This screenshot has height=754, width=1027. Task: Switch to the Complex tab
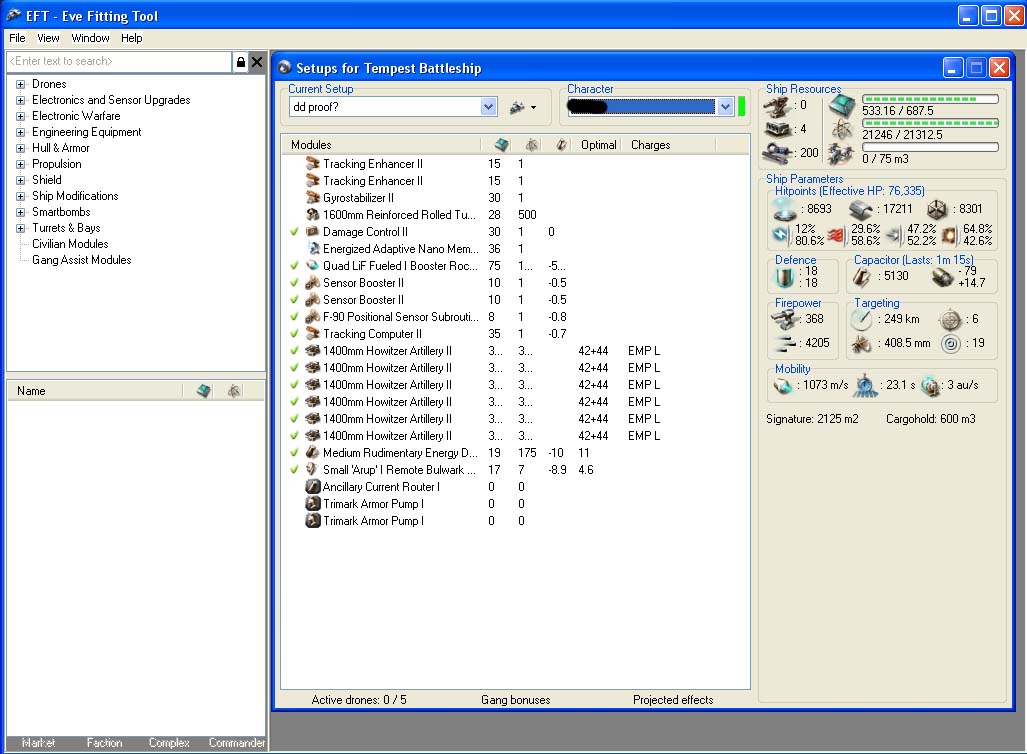click(x=169, y=742)
